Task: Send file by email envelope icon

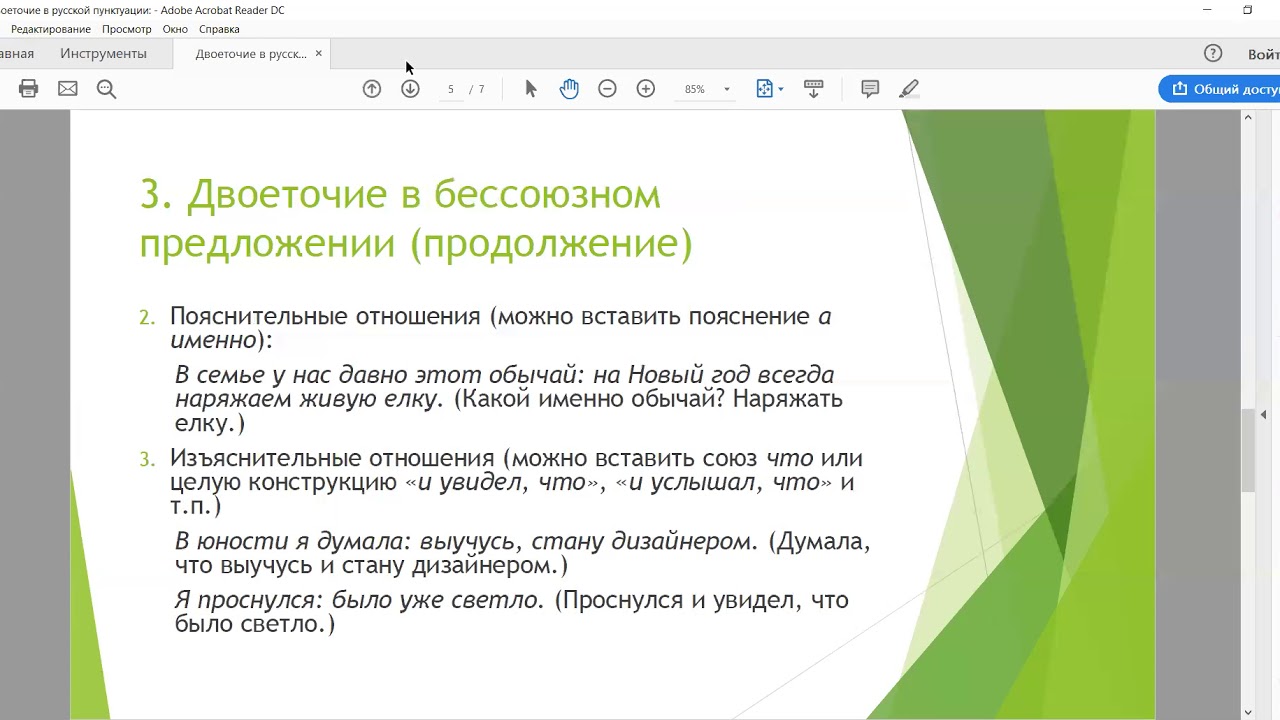Action: [67, 89]
